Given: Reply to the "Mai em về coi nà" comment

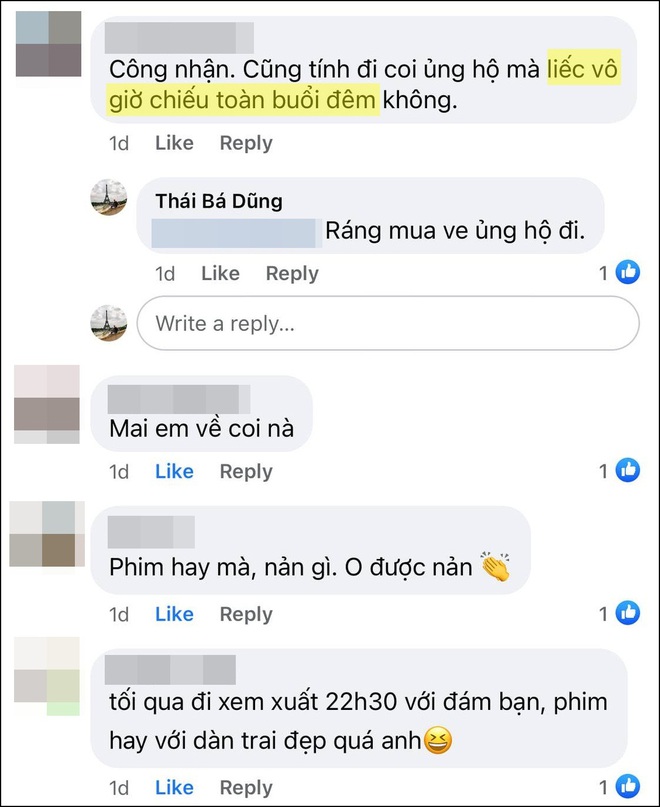Looking at the screenshot, I should point(246,472).
